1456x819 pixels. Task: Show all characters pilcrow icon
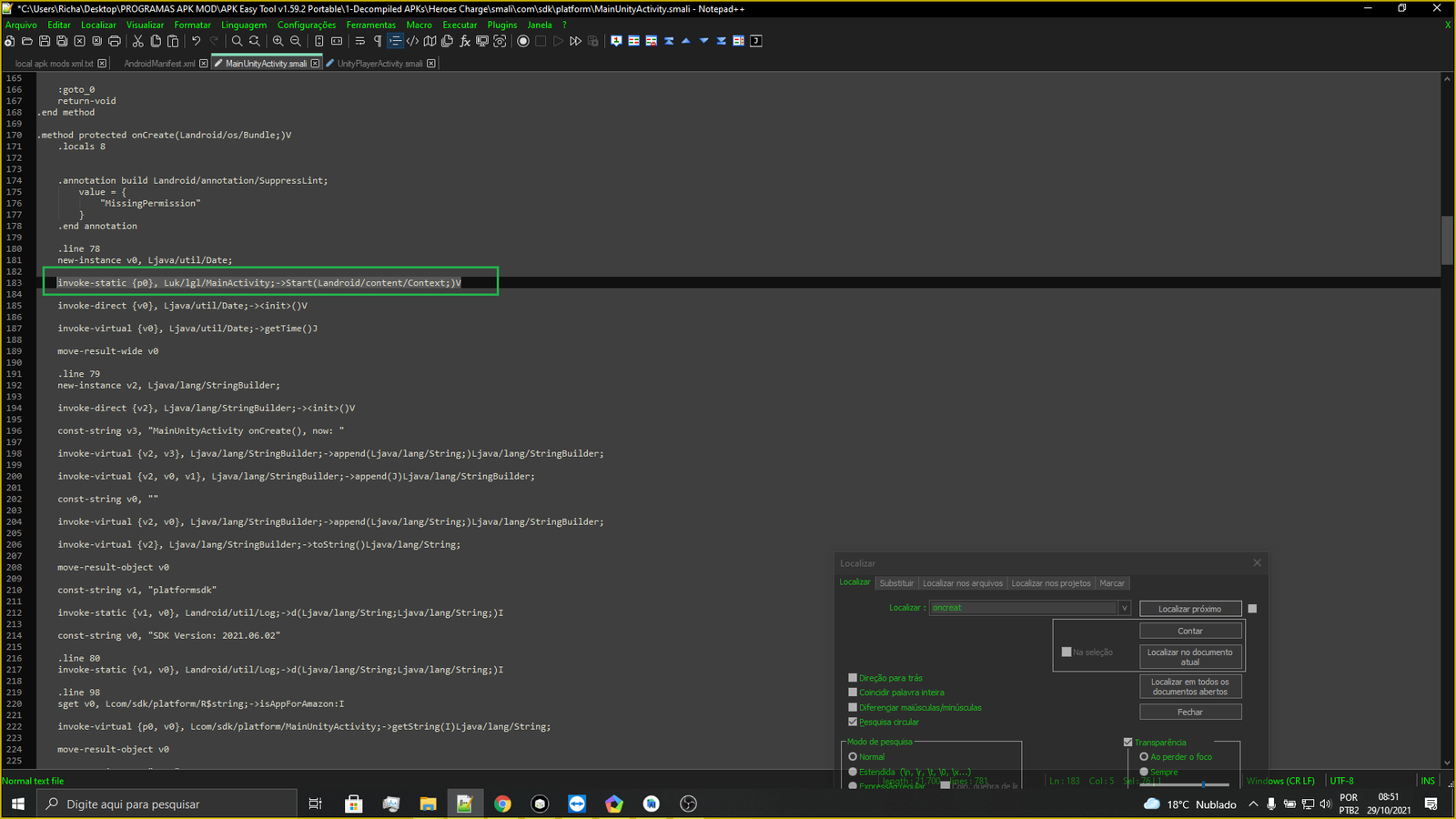pyautogui.click(x=378, y=41)
